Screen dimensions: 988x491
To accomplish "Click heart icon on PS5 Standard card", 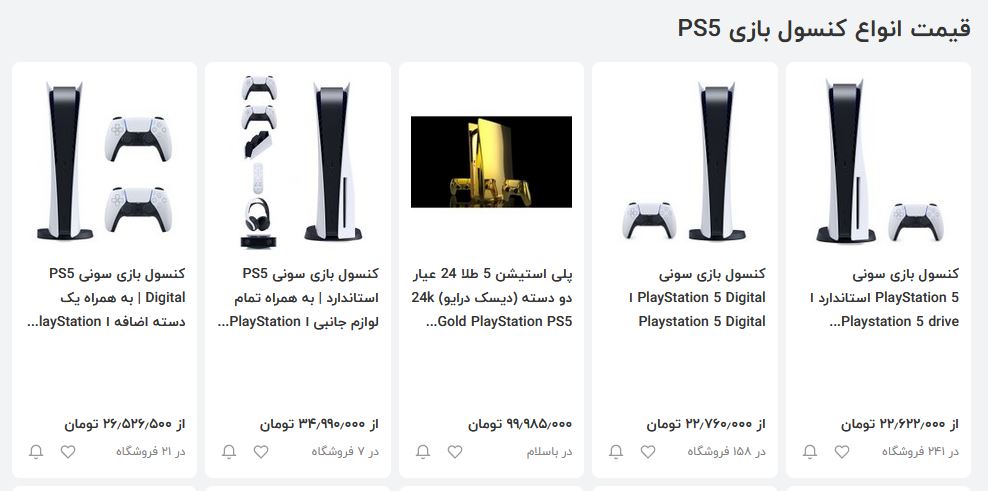I will click(x=841, y=452).
